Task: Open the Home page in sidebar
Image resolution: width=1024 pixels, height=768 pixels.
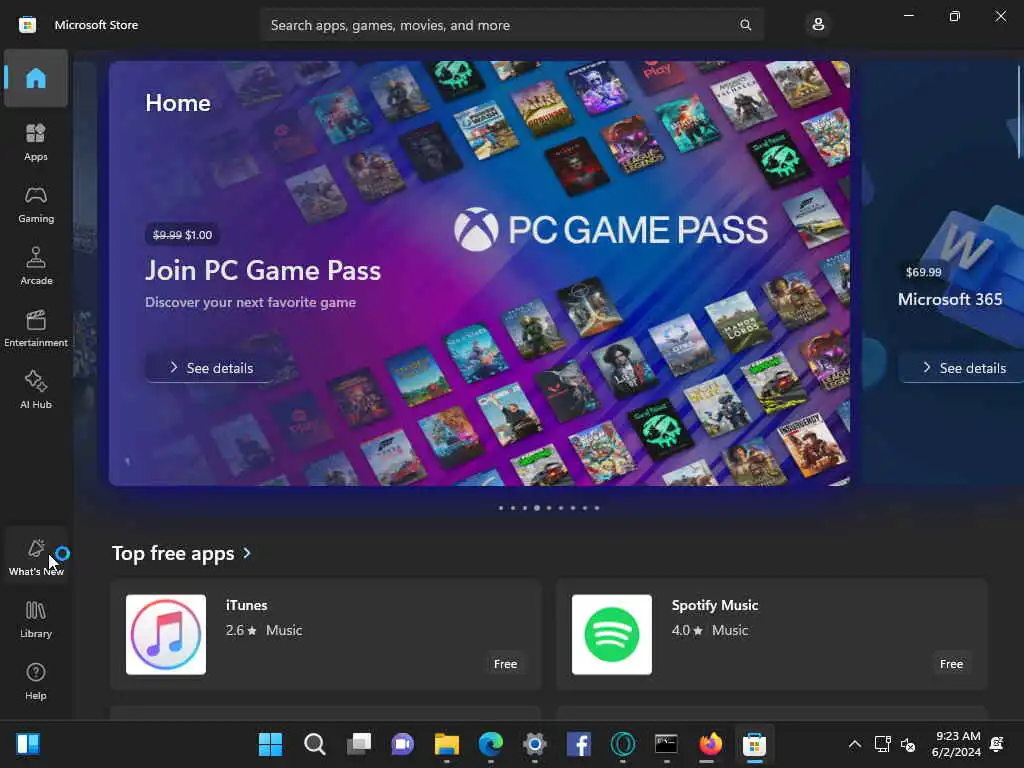Action: [36, 78]
